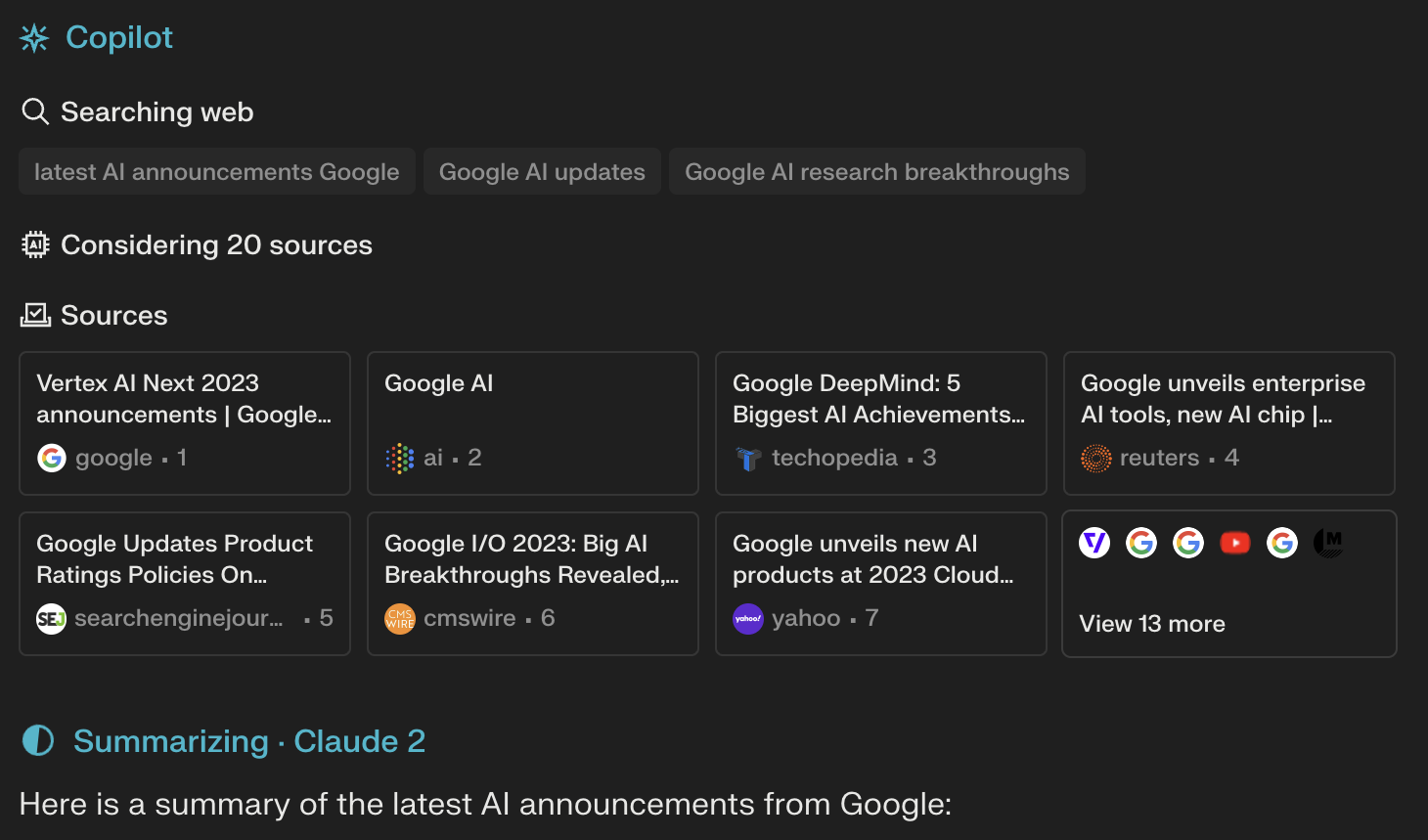Open the Google DeepMind 5 Biggest AI Achievements source
Viewport: 1428px width, 840px height.
tap(881, 423)
